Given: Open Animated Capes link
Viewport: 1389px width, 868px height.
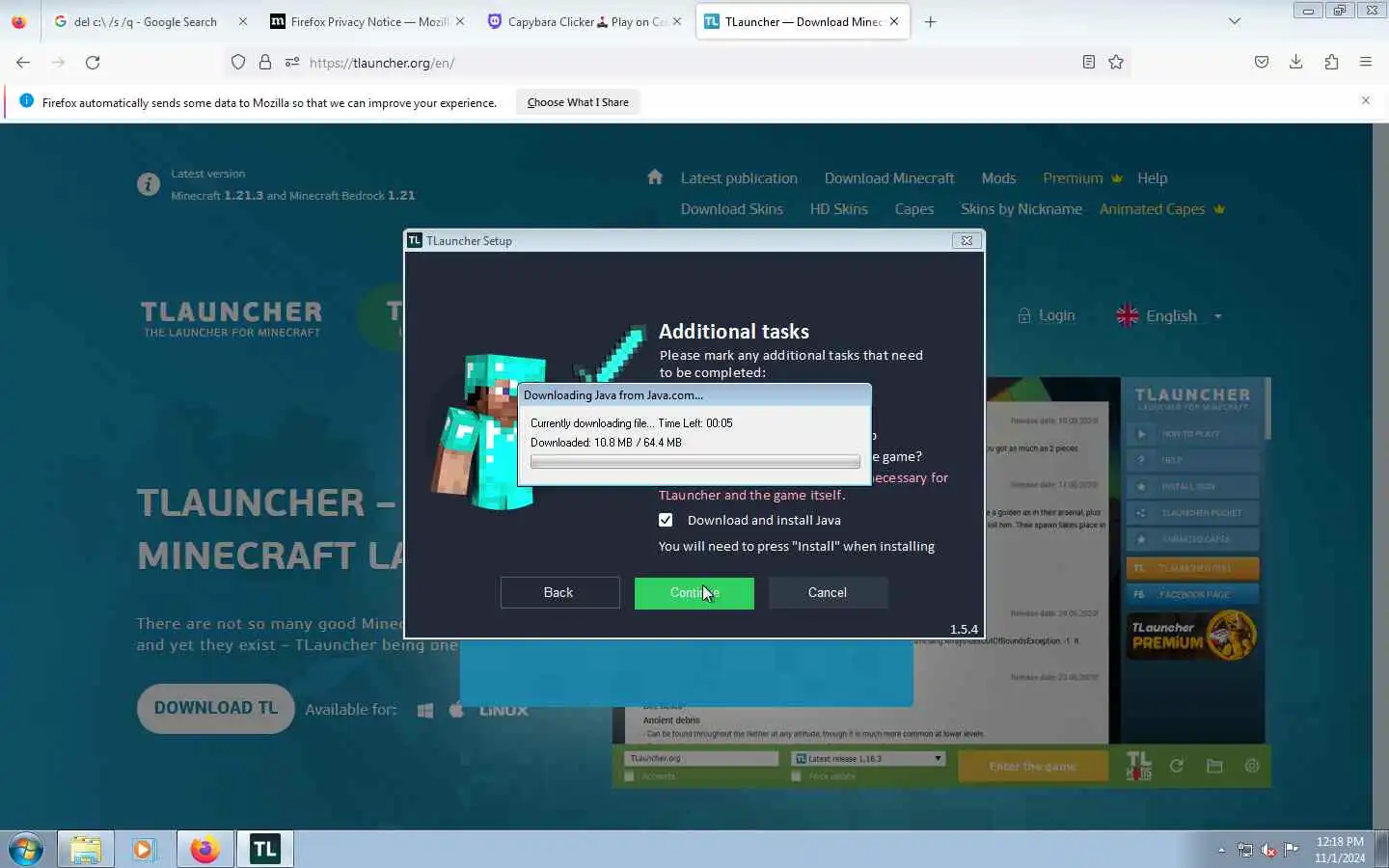Looking at the screenshot, I should 1161,209.
